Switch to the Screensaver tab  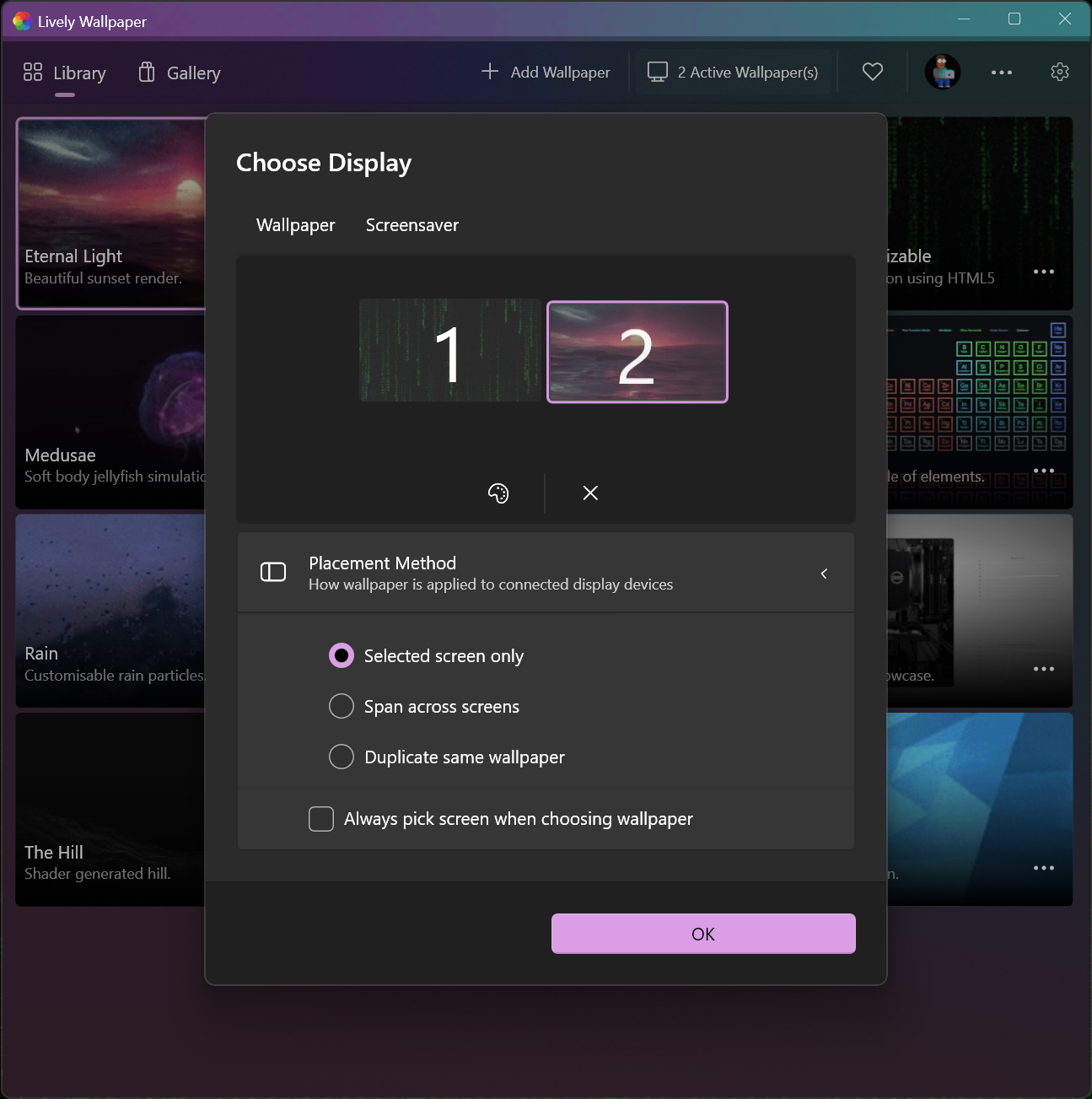coord(412,224)
